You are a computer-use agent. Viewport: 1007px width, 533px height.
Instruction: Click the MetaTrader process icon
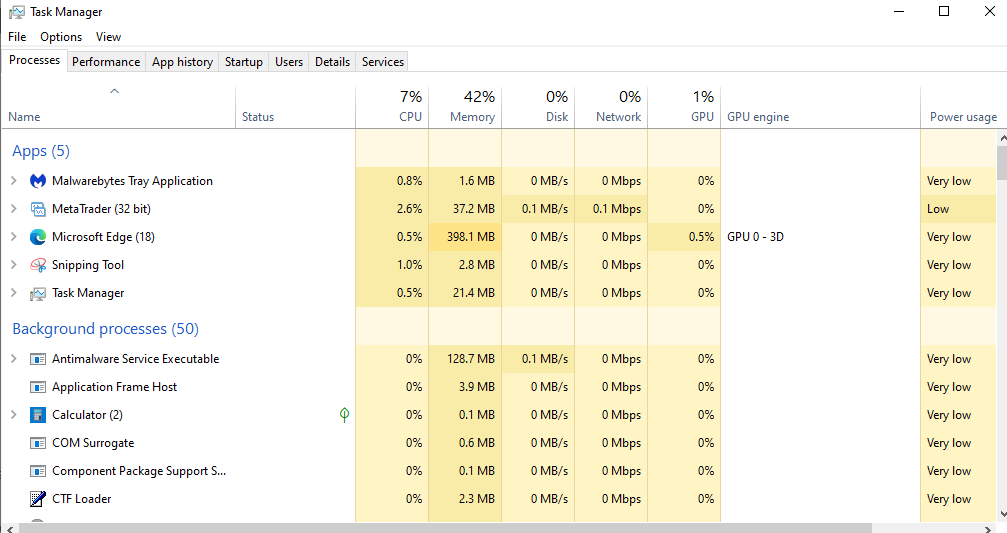pos(38,209)
